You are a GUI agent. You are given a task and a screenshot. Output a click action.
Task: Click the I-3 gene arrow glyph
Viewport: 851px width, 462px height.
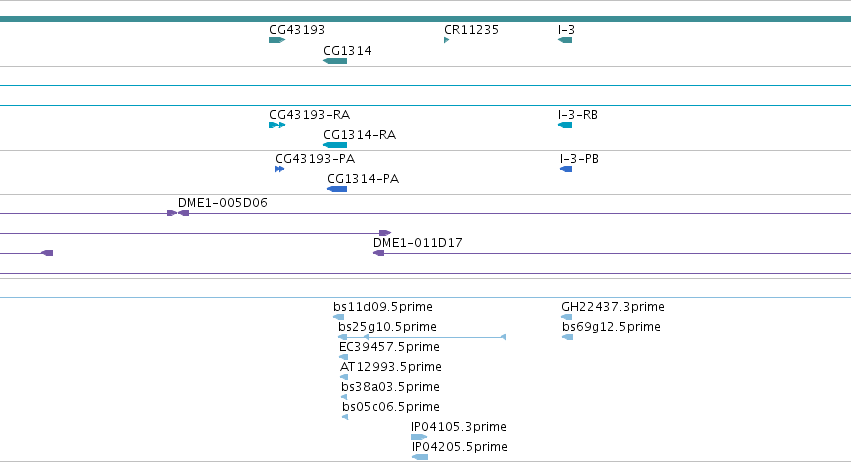(x=565, y=40)
